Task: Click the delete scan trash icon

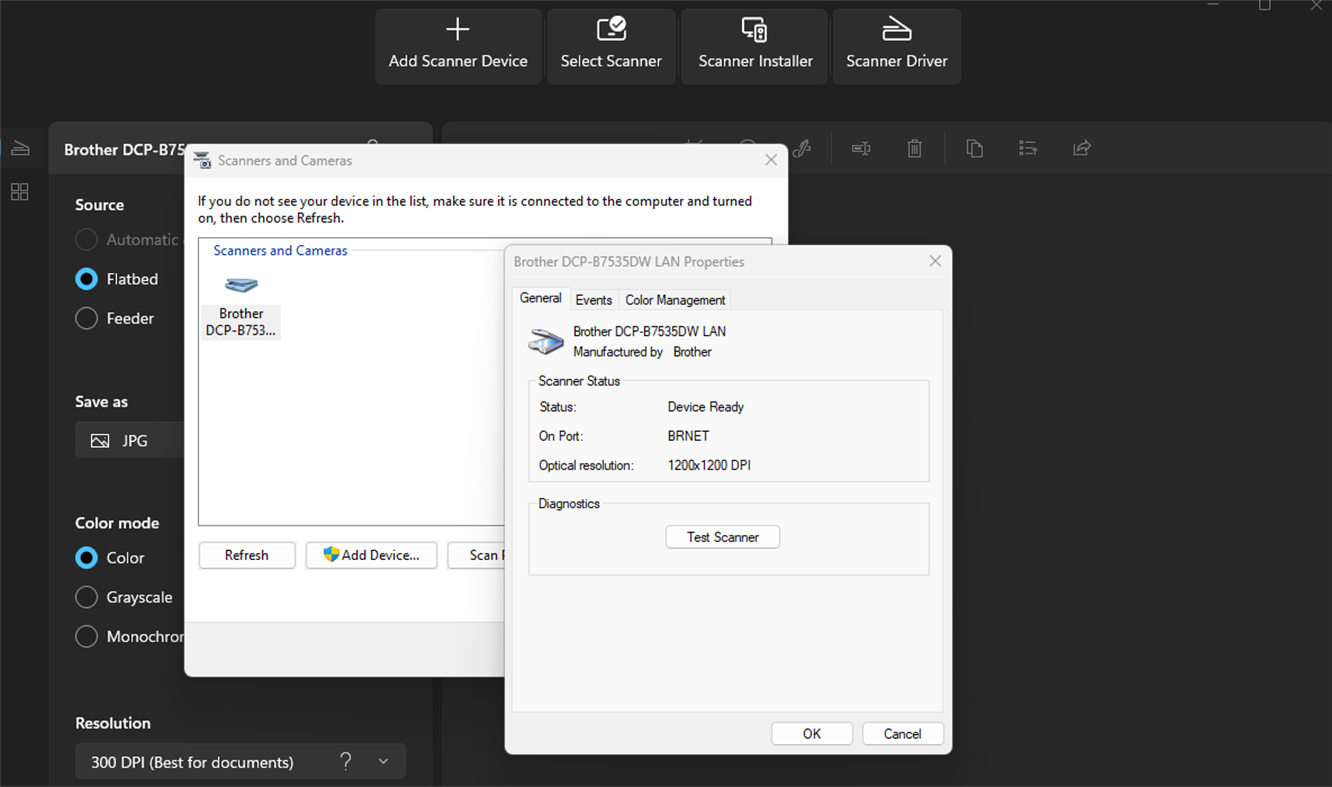Action: pos(914,148)
